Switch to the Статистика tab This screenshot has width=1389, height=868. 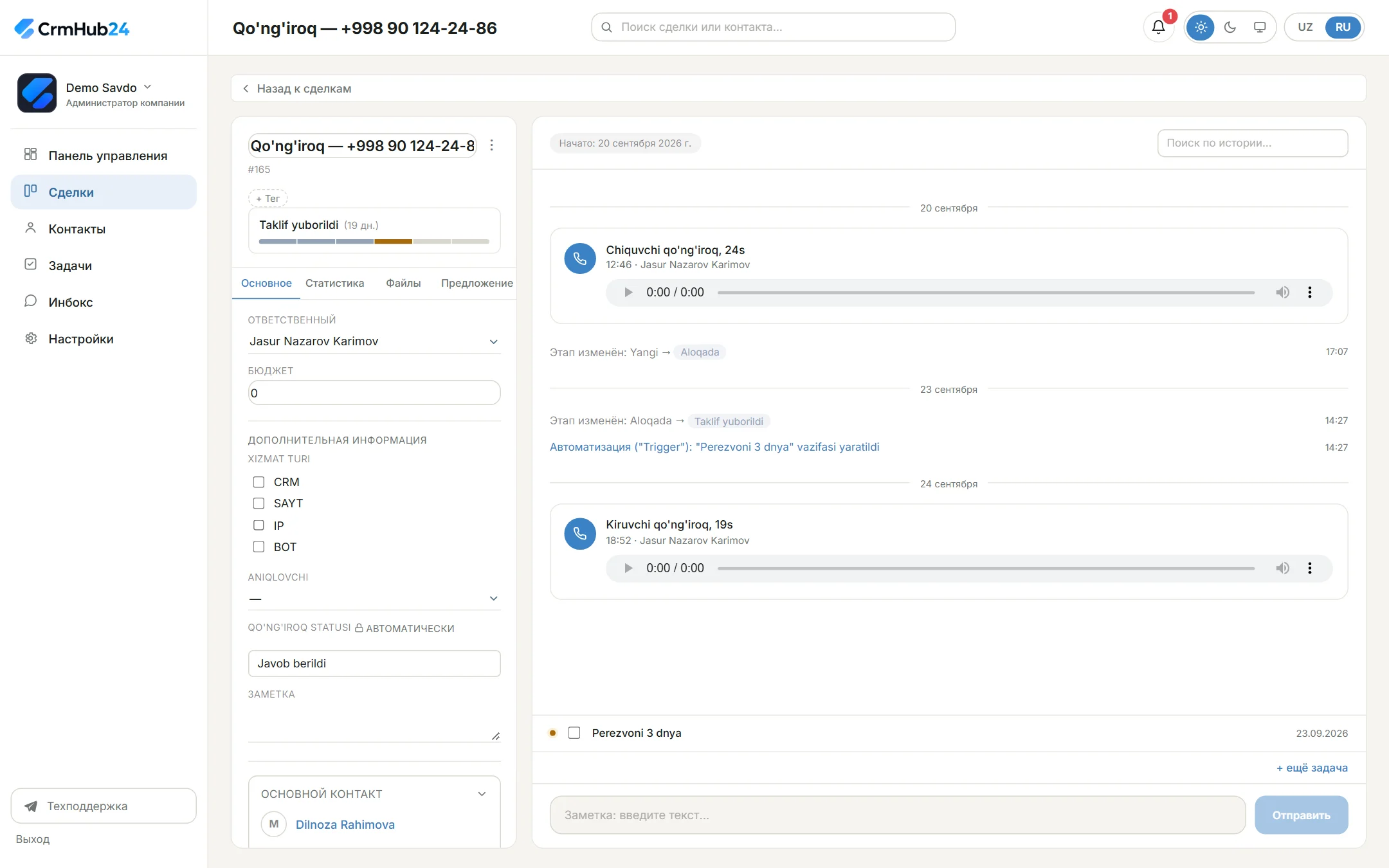point(334,283)
